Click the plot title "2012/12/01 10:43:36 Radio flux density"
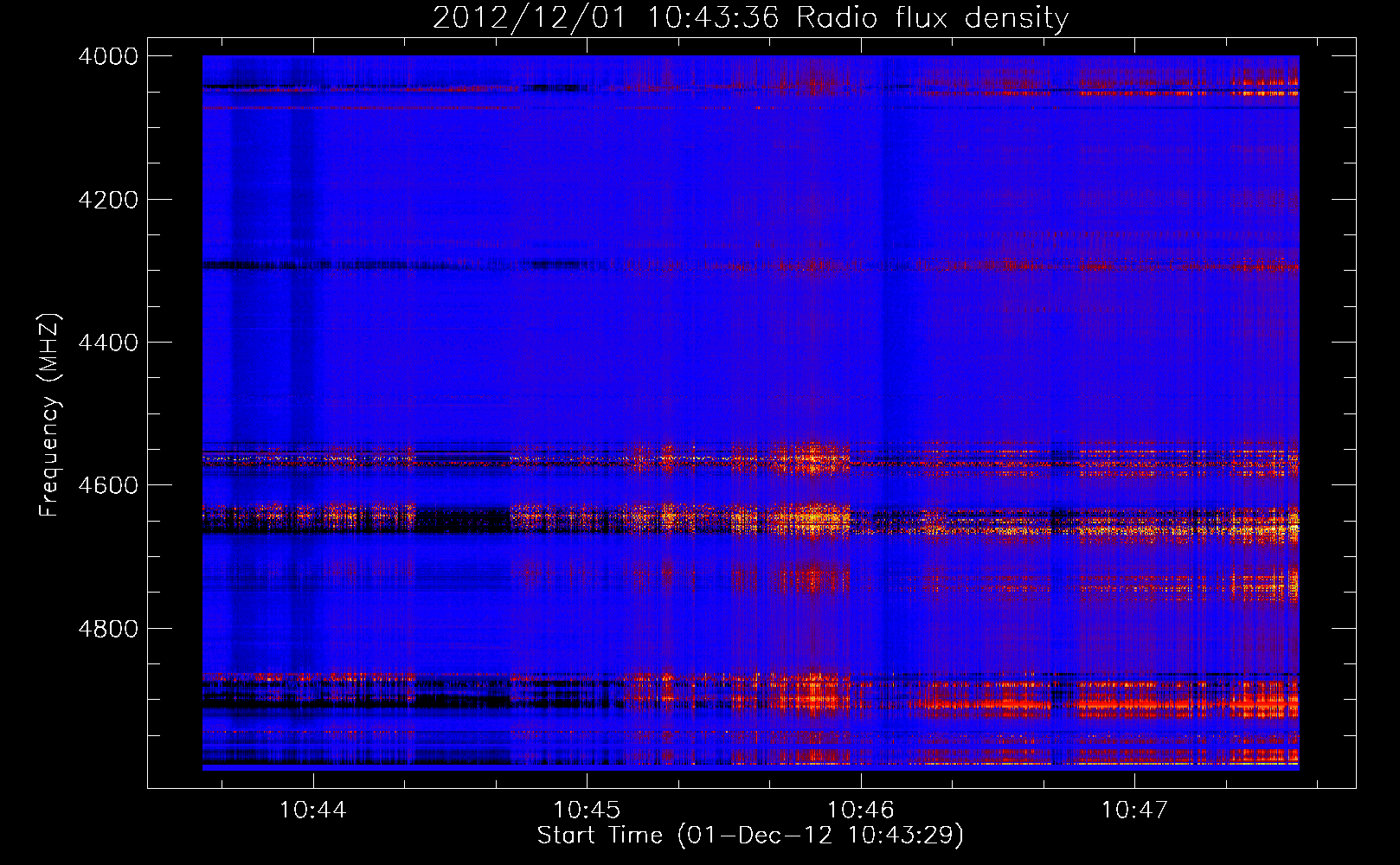Viewport: 1400px width, 865px height. (750, 17)
